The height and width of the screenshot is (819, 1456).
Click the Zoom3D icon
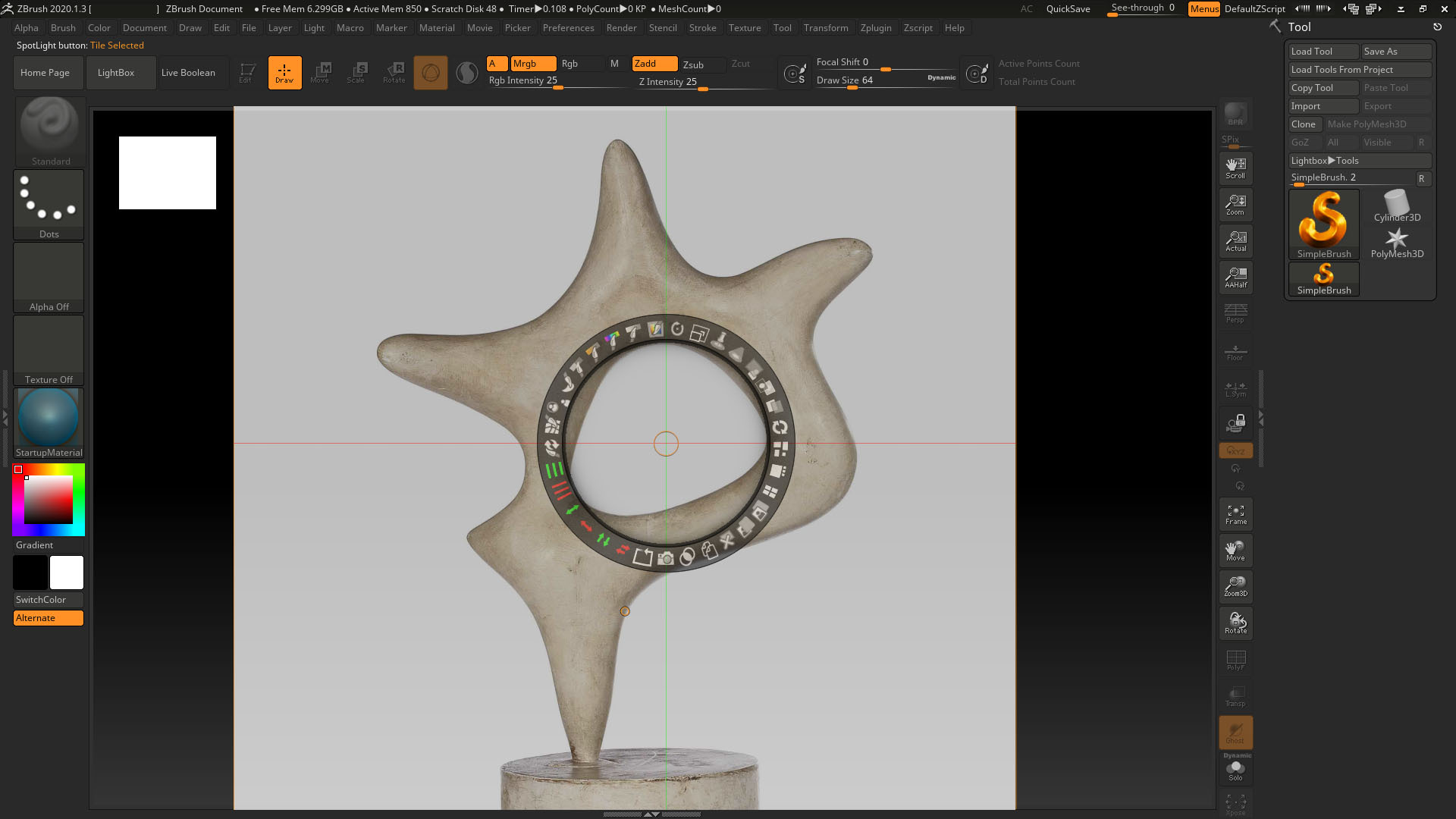click(x=1235, y=586)
